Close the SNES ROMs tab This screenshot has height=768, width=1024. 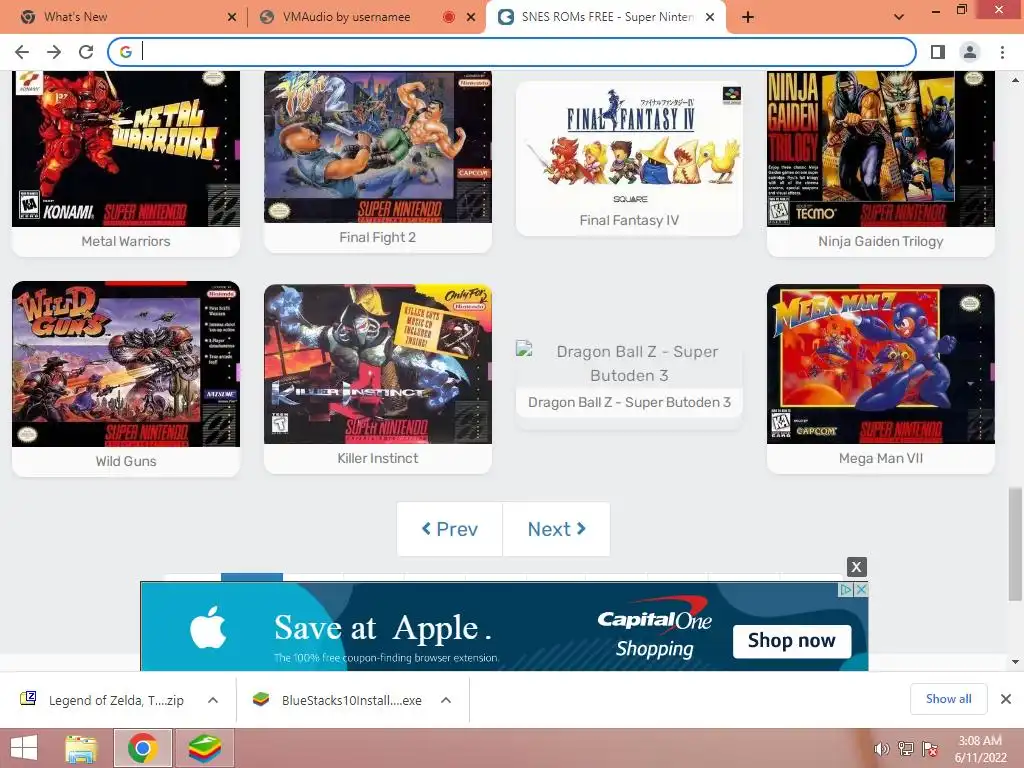tap(710, 17)
